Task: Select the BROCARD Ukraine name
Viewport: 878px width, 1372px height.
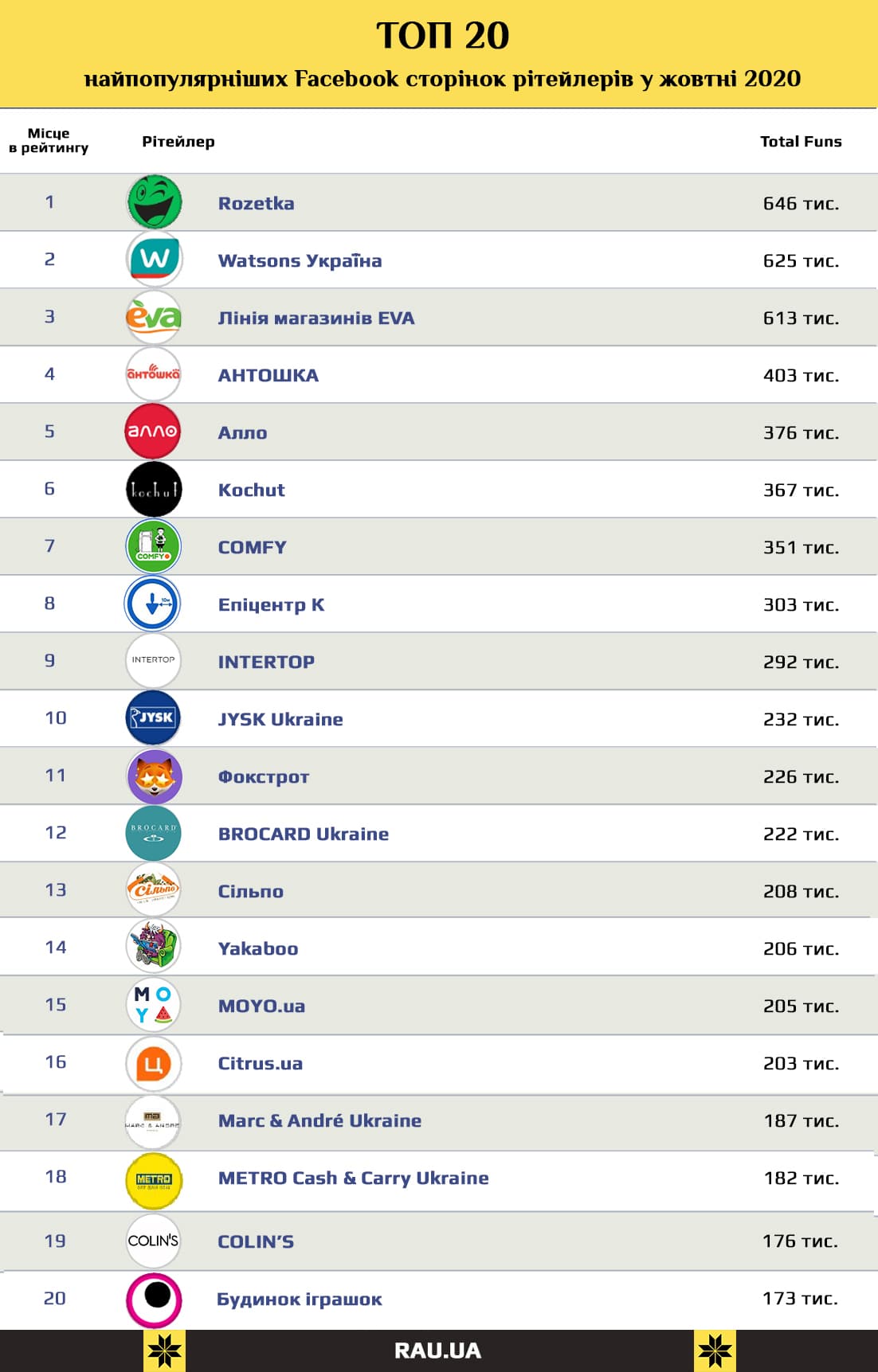Action: click(303, 835)
